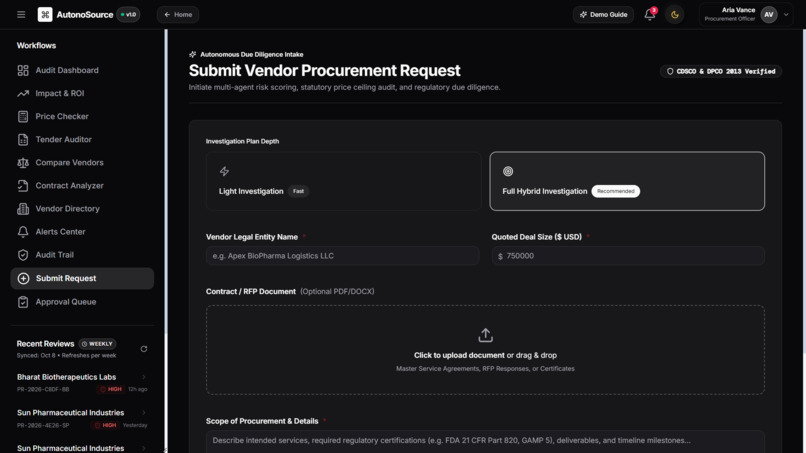The width and height of the screenshot is (806, 453).
Task: Click the sparkle Autonomous Due Diligence icon
Action: tap(193, 54)
